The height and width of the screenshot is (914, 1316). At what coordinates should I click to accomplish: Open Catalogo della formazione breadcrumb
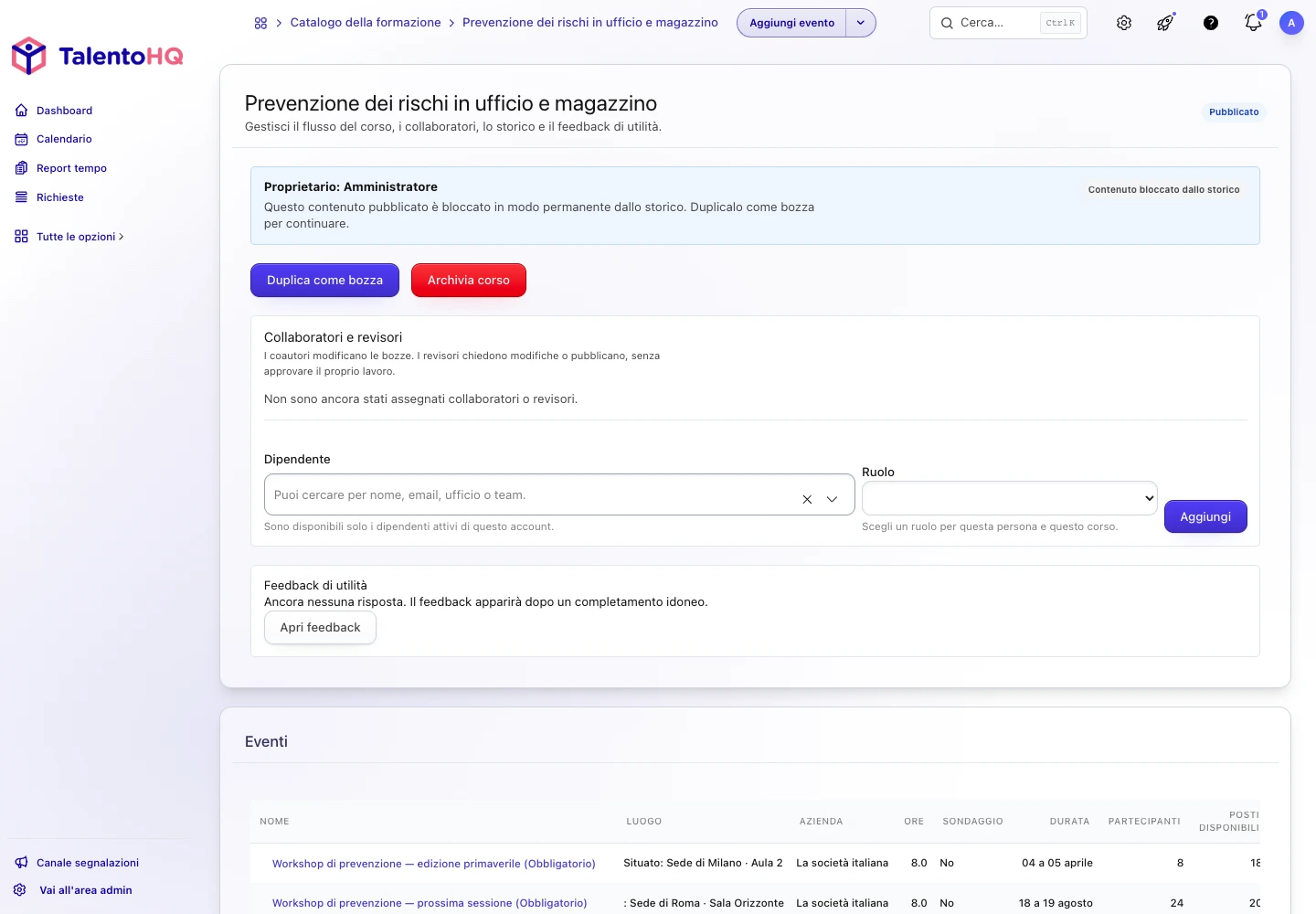coord(366,23)
